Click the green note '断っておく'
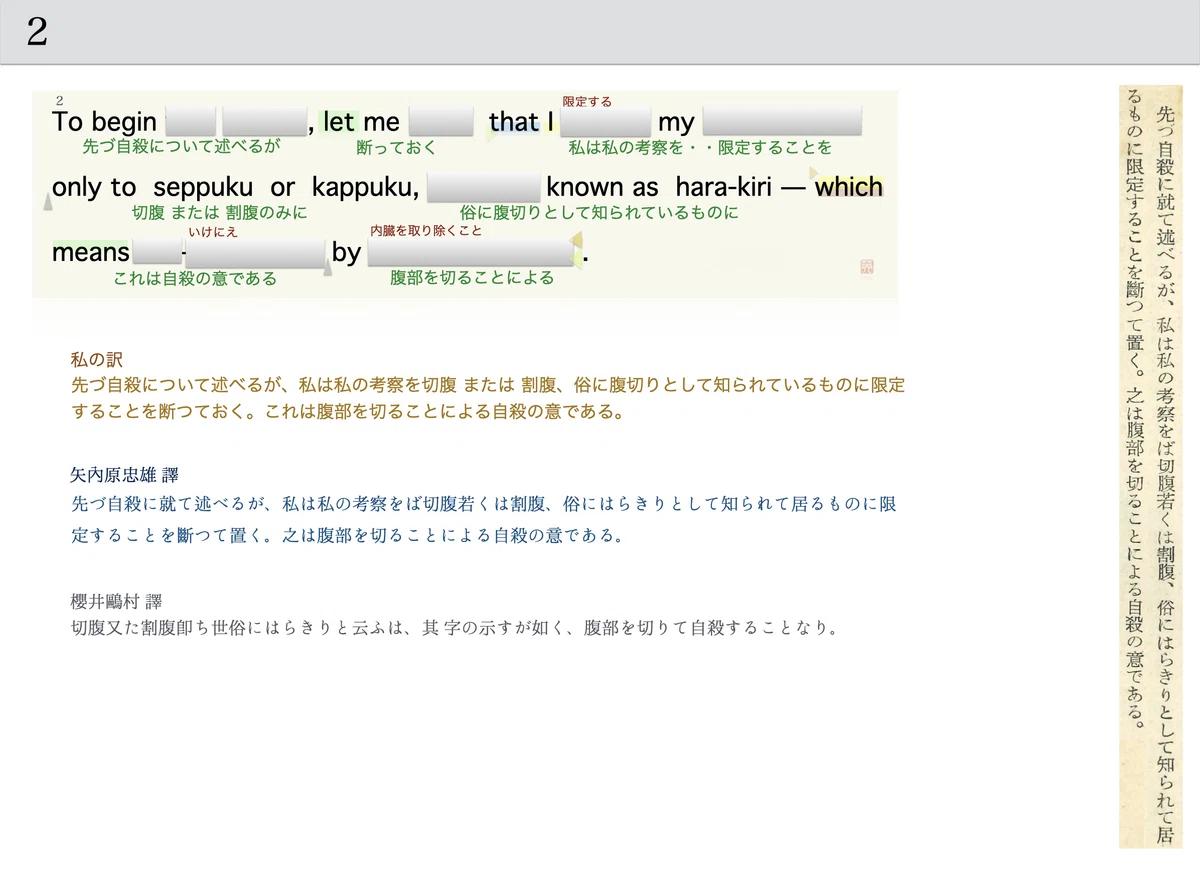The width and height of the screenshot is (1200, 880). 396,148
